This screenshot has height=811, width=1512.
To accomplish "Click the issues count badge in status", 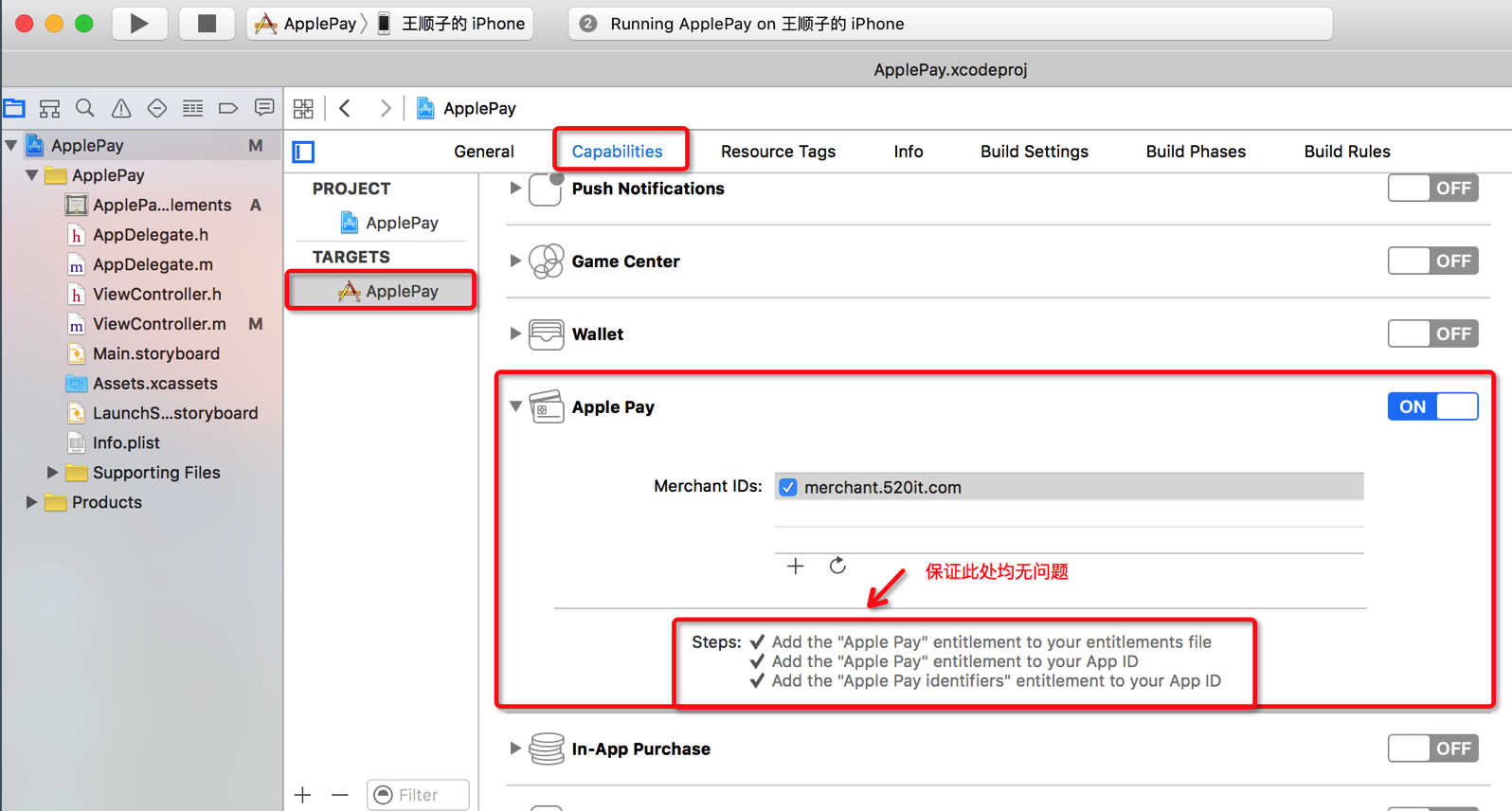I will click(x=588, y=24).
